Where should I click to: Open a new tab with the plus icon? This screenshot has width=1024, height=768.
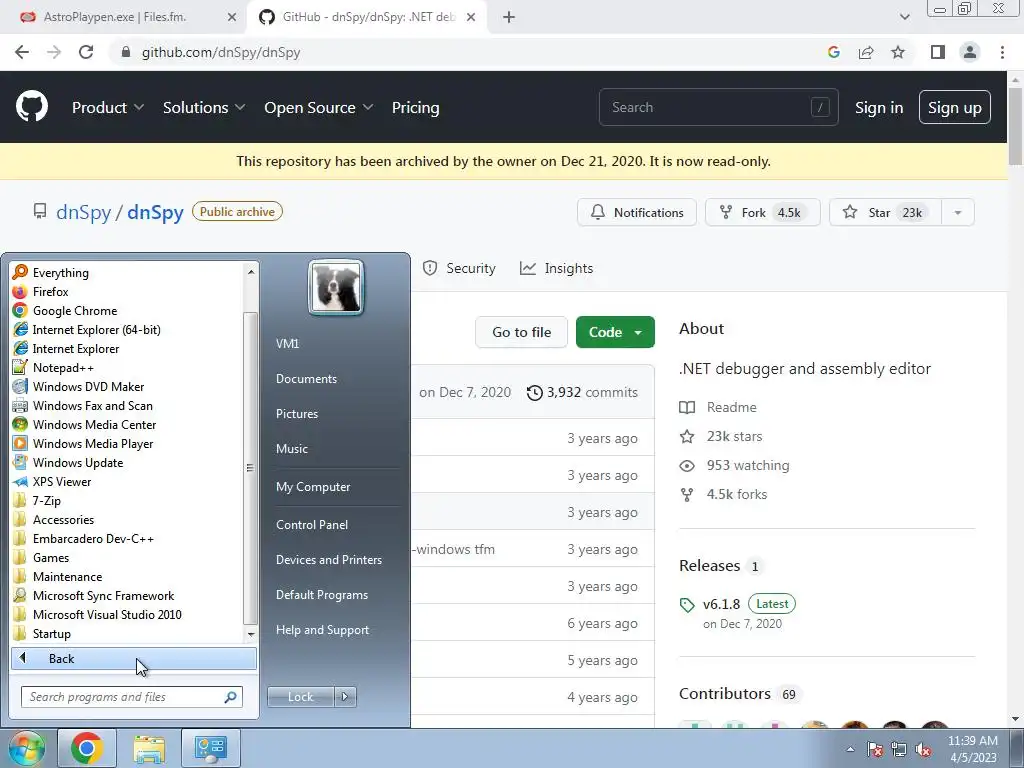[509, 18]
